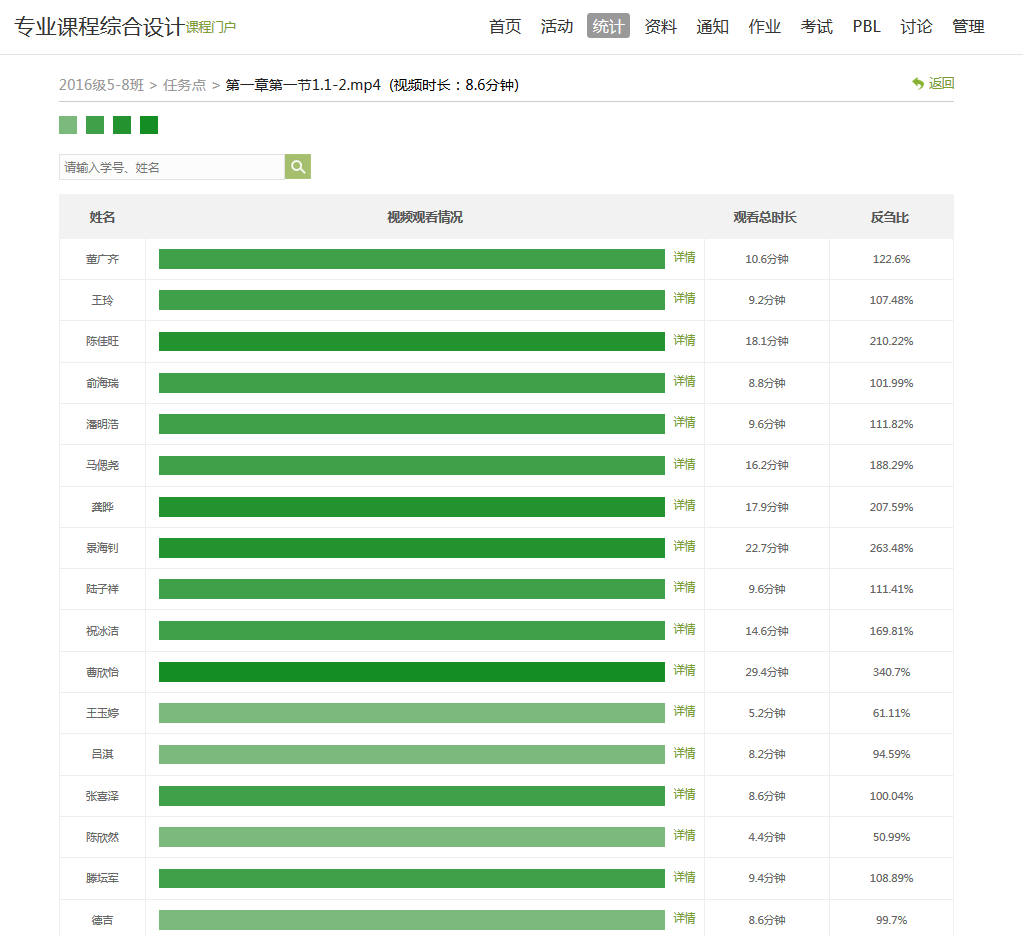
Task: Open 详情 for the 29.4分钟 row
Action: 684,671
